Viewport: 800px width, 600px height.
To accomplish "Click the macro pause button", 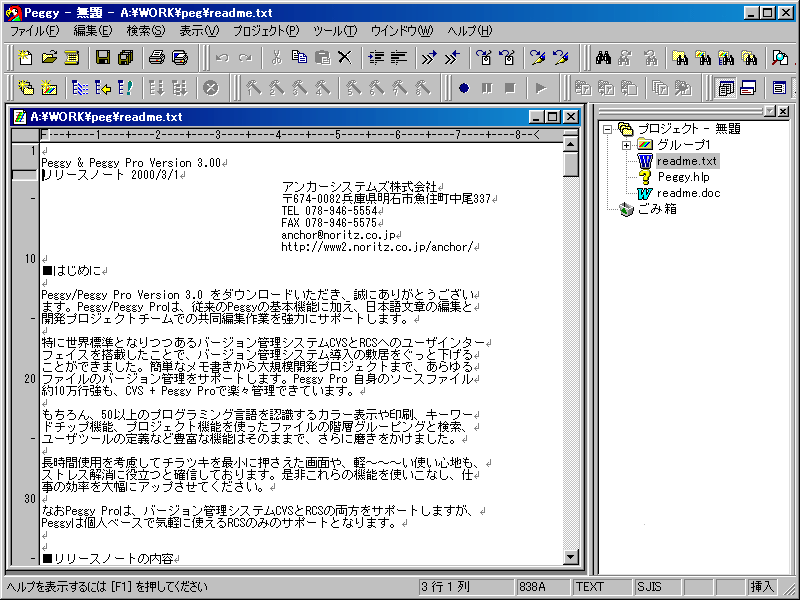I will 487,88.
